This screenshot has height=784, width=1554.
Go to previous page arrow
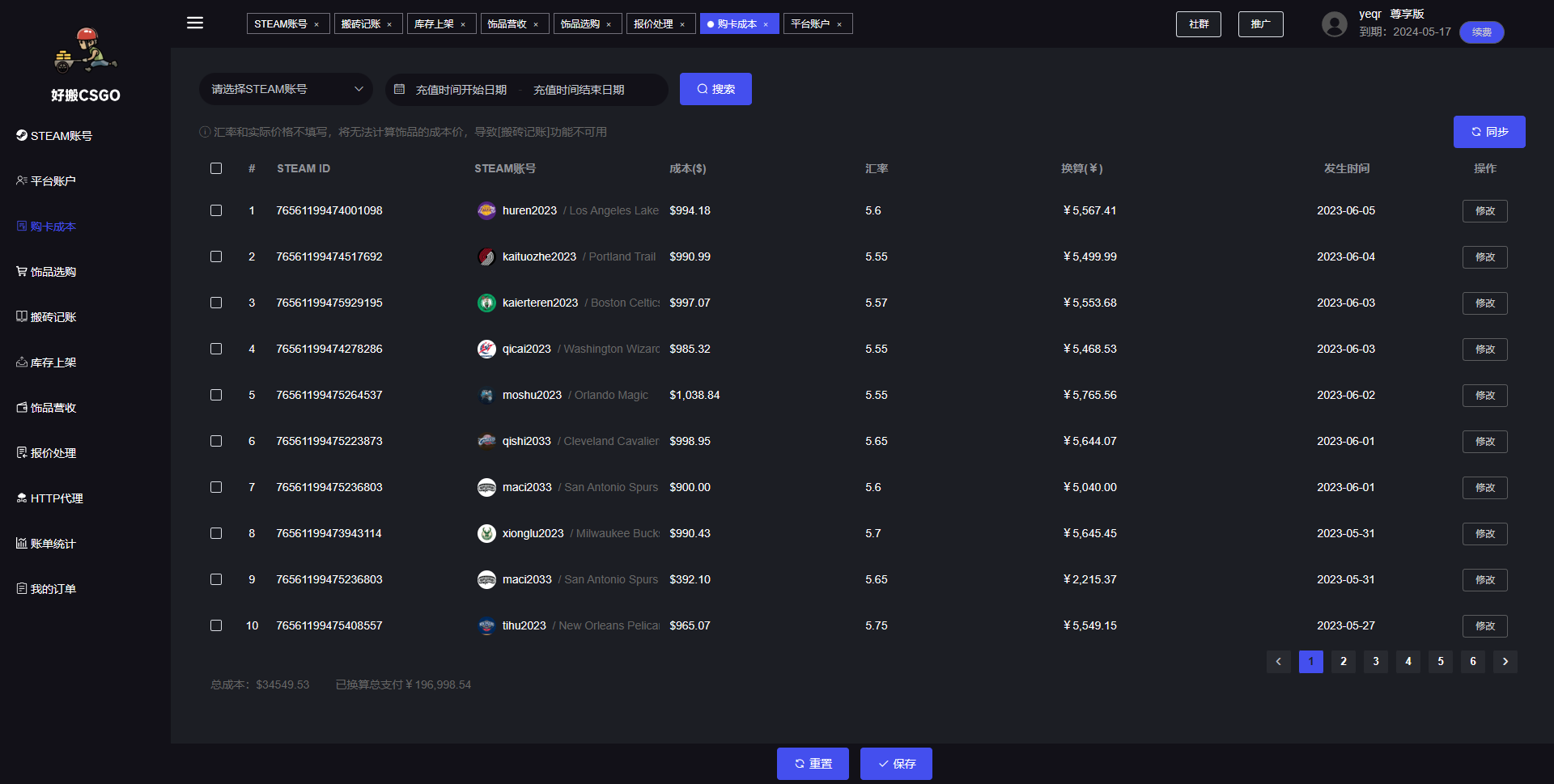pos(1279,662)
